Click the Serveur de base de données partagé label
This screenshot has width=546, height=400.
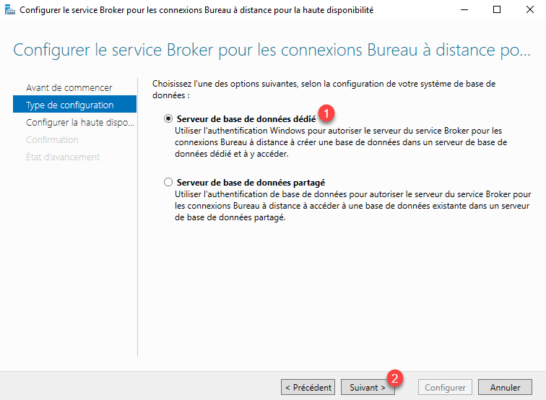[x=251, y=182]
